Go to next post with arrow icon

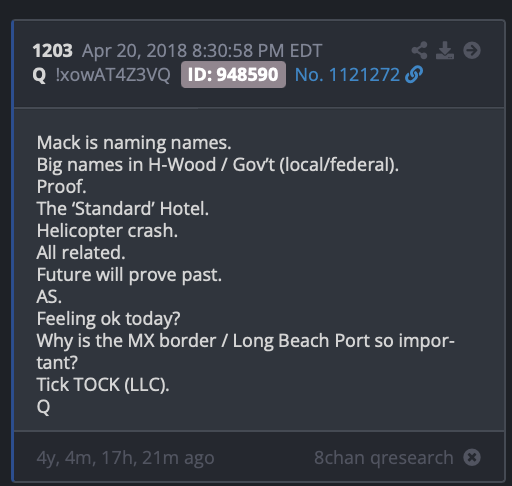pos(472,50)
